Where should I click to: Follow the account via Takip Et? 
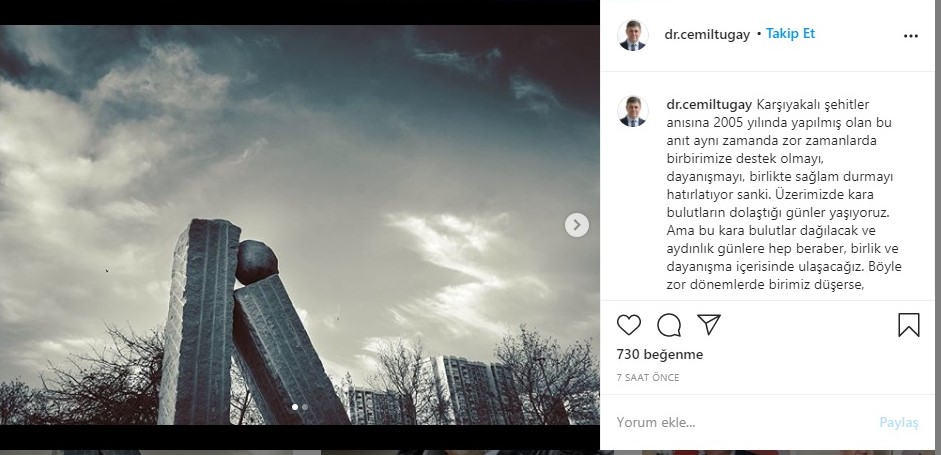790,34
